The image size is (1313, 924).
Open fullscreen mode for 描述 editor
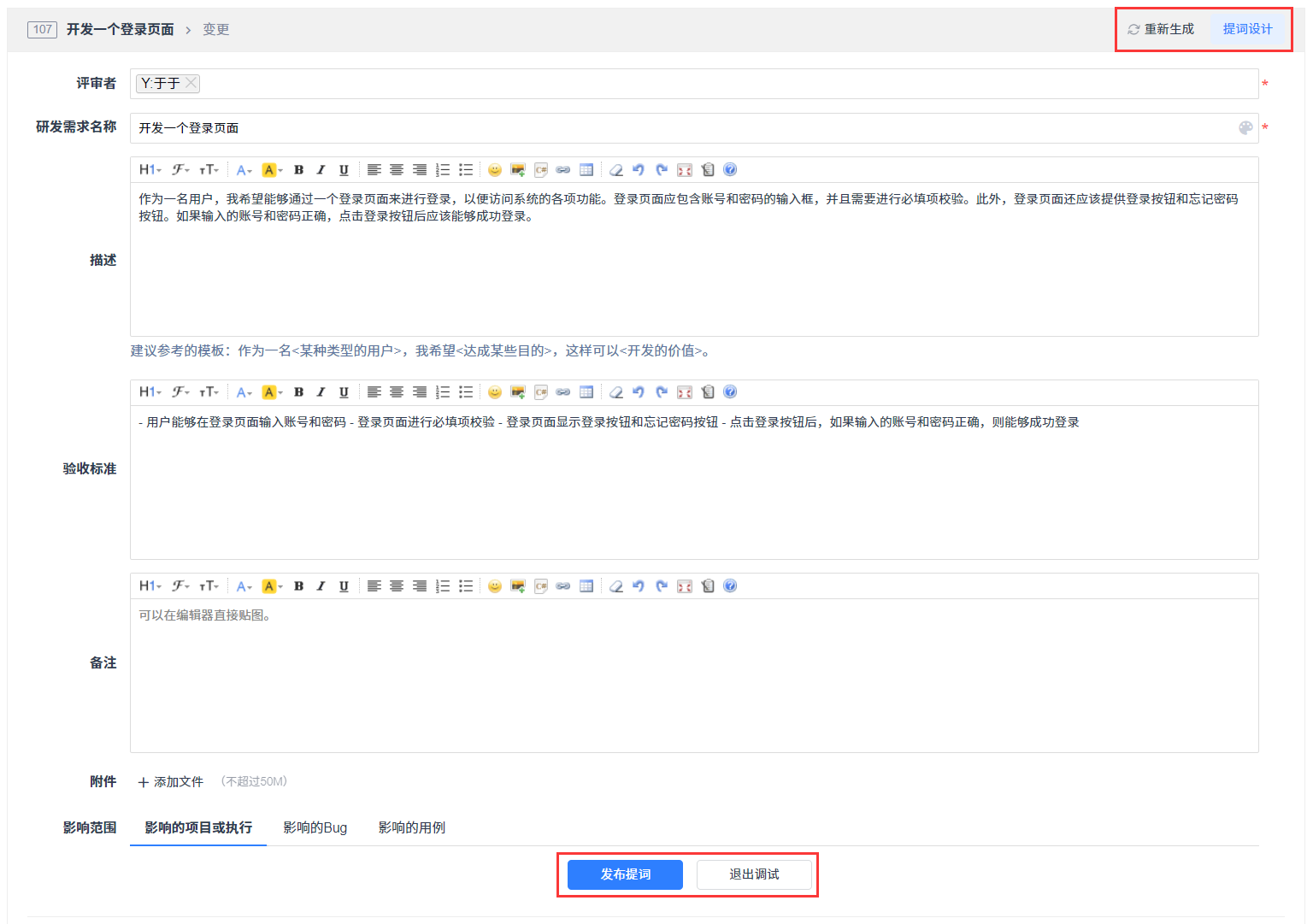click(x=685, y=170)
